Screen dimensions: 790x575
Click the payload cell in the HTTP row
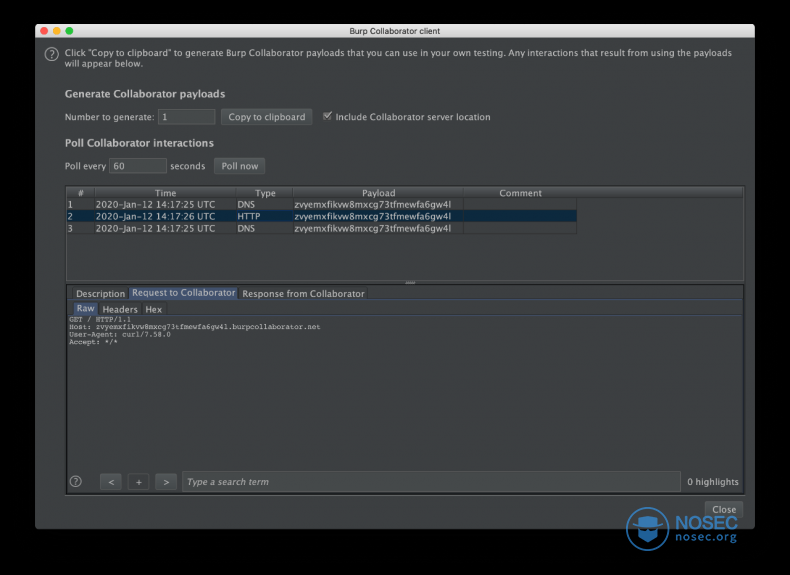pos(378,216)
